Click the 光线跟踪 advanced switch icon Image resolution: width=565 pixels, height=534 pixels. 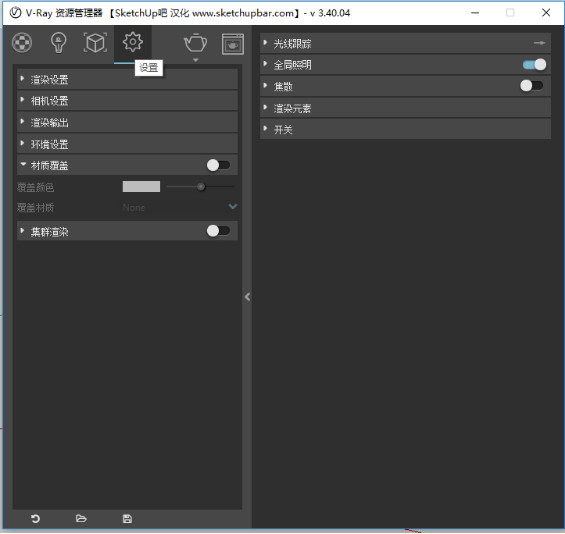[539, 43]
